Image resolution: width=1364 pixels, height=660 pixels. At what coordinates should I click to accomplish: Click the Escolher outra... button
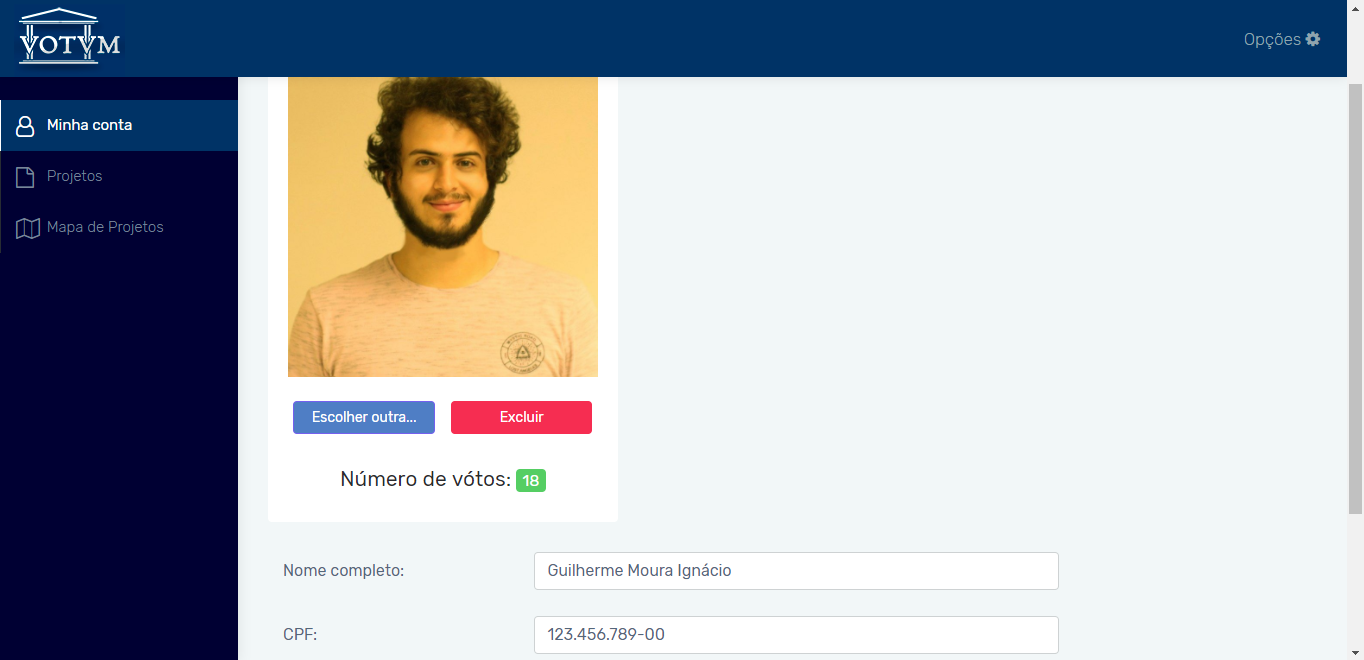pyautogui.click(x=364, y=417)
